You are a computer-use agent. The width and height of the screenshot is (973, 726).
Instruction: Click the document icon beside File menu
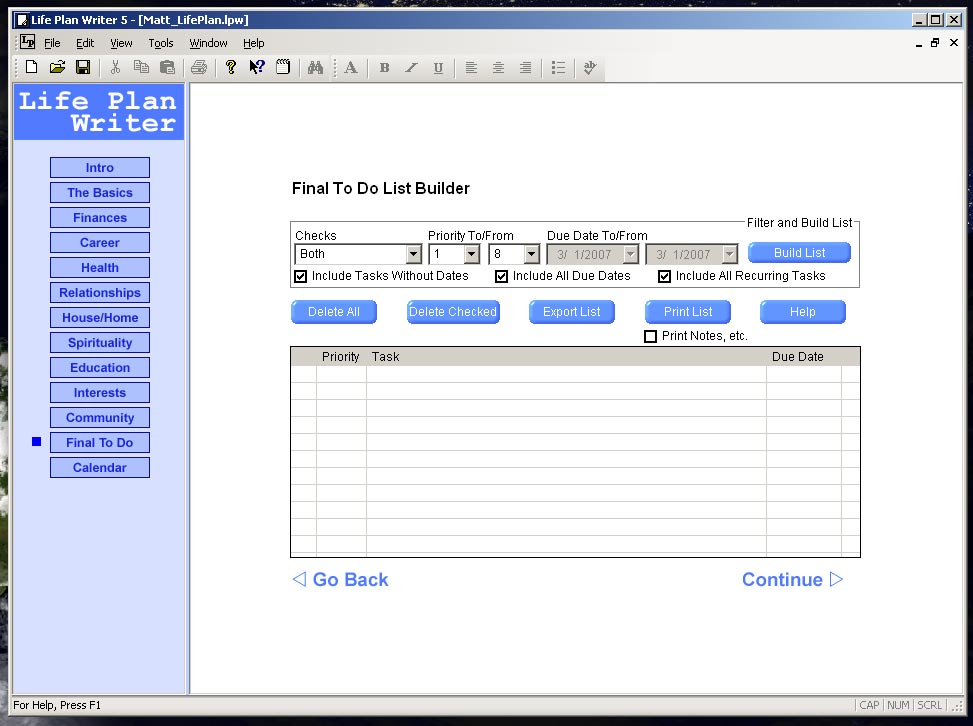[x=27, y=42]
